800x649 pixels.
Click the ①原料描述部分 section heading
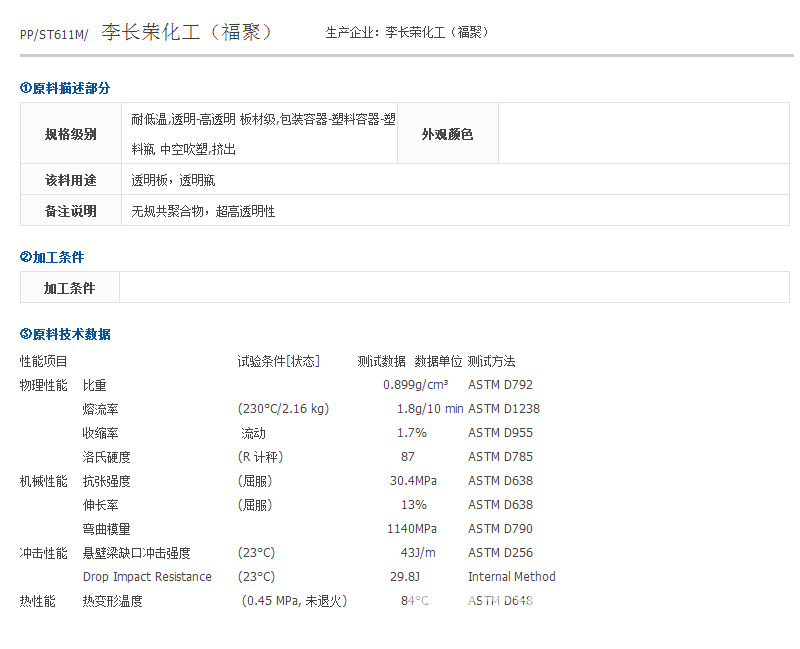pyautogui.click(x=65, y=88)
